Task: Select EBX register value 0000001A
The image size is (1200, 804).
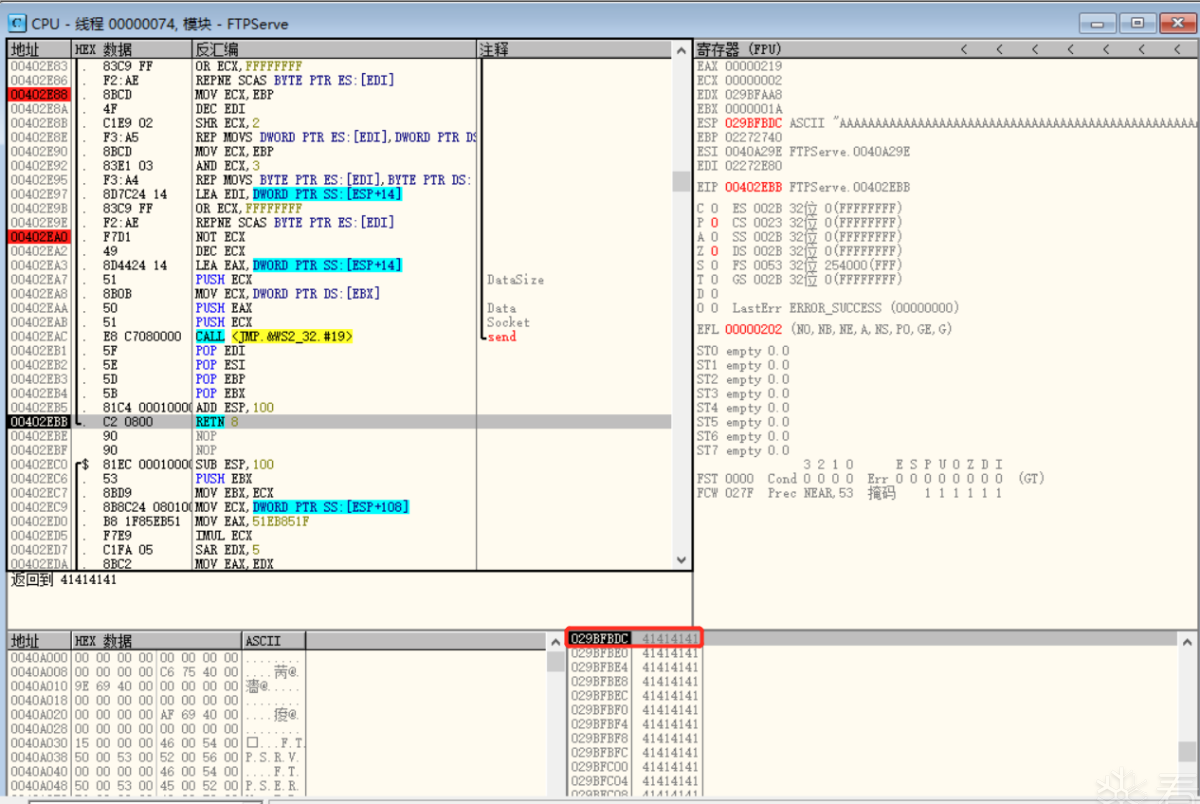Action: pos(753,108)
